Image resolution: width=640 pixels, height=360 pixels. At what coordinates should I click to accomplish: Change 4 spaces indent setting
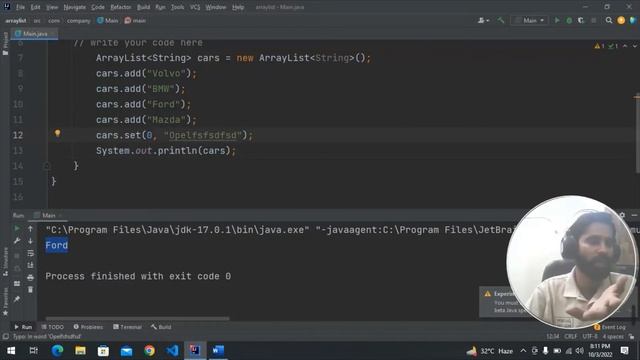pyautogui.click(x=613, y=336)
